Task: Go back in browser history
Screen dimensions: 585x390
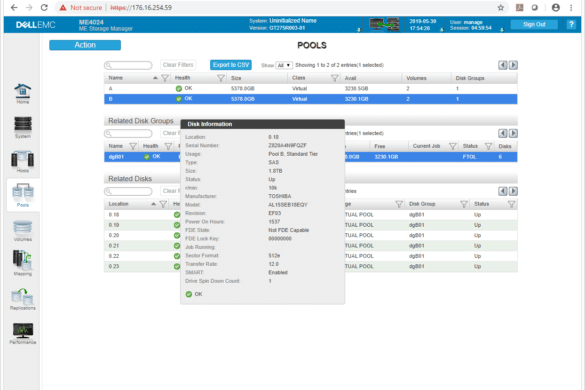Action: pos(14,7)
